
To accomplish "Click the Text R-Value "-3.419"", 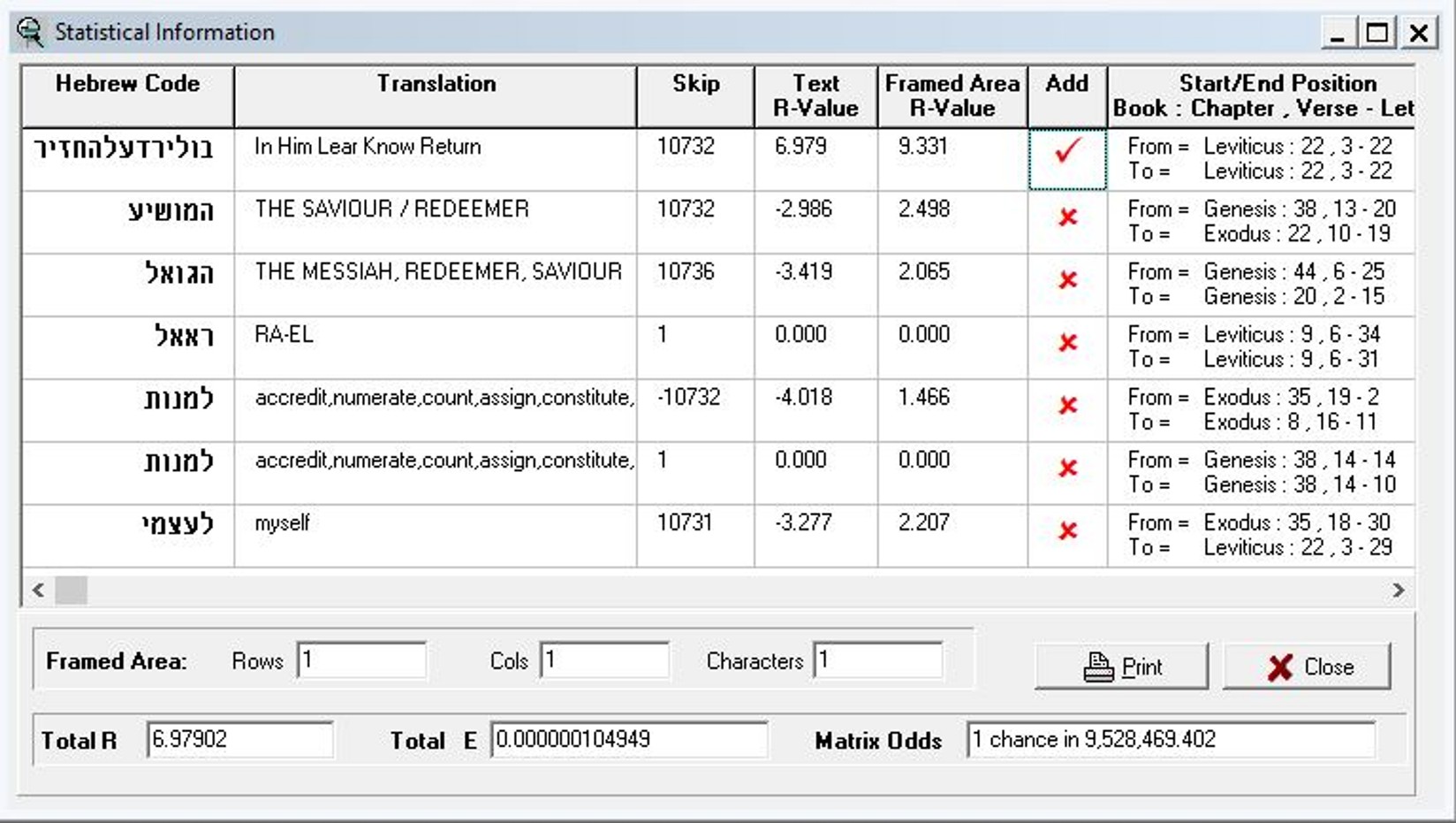I will point(803,272).
